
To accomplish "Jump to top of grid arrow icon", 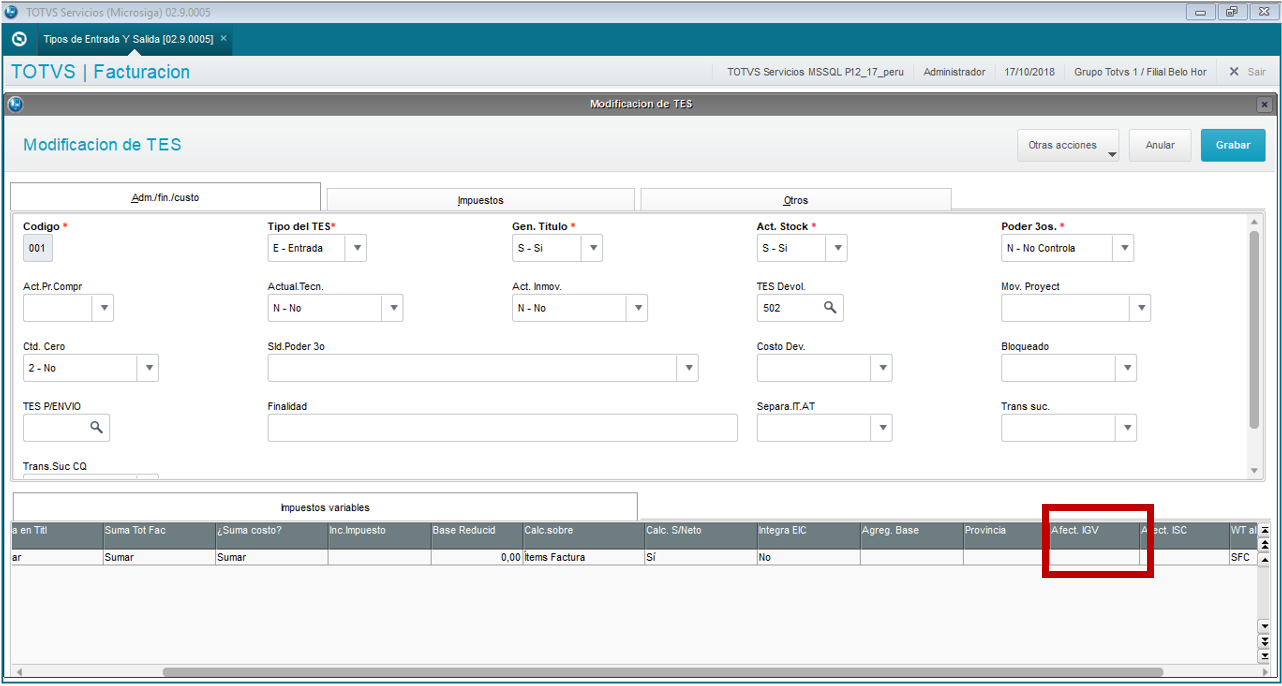I will click(x=1264, y=530).
